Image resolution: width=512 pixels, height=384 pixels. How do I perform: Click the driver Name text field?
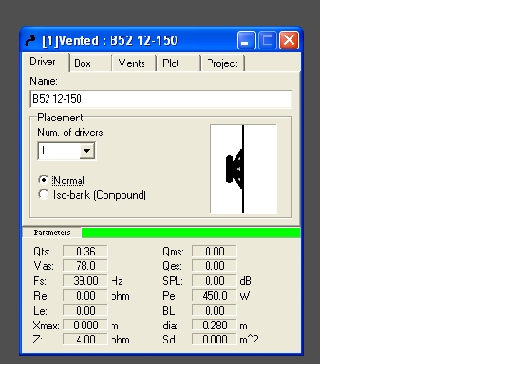pos(161,99)
